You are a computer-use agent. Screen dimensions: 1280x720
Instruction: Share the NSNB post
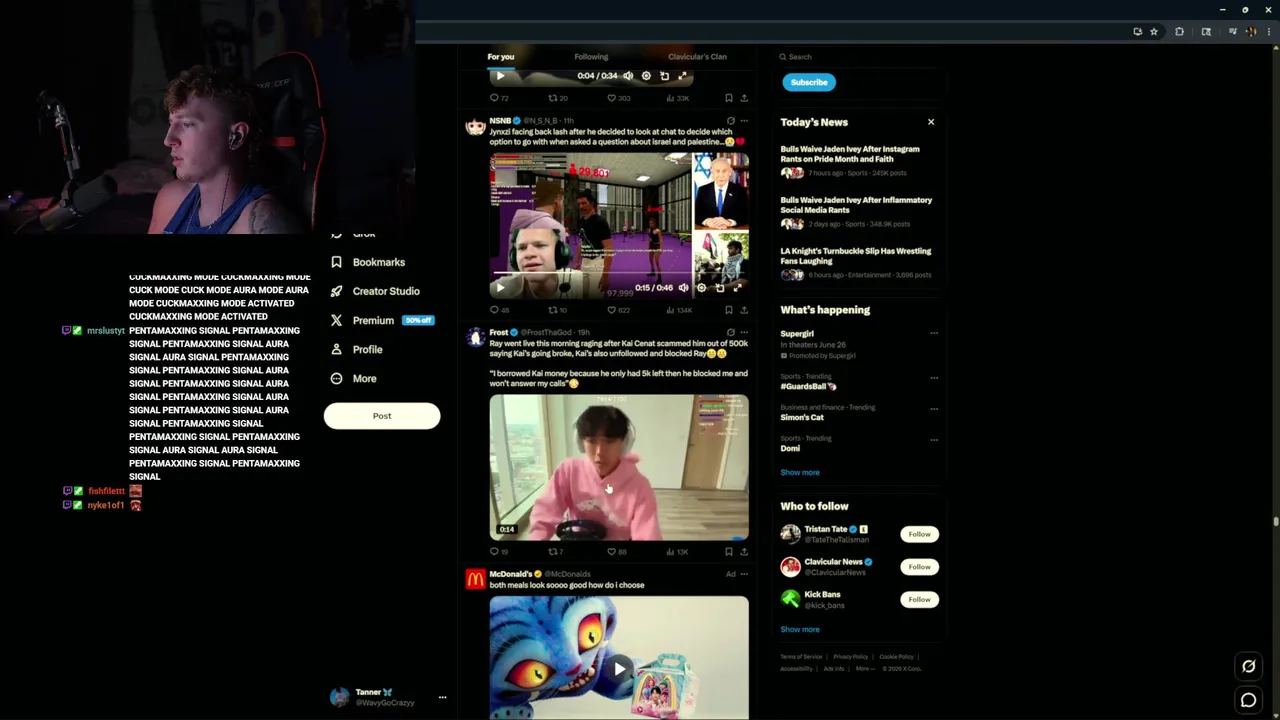(x=744, y=310)
